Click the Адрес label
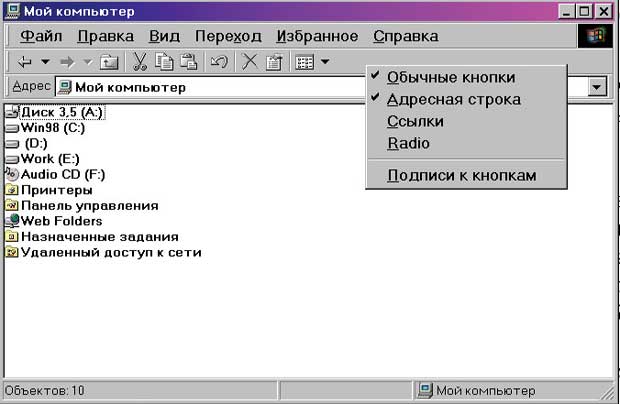This screenshot has width=620, height=404. pos(31,86)
